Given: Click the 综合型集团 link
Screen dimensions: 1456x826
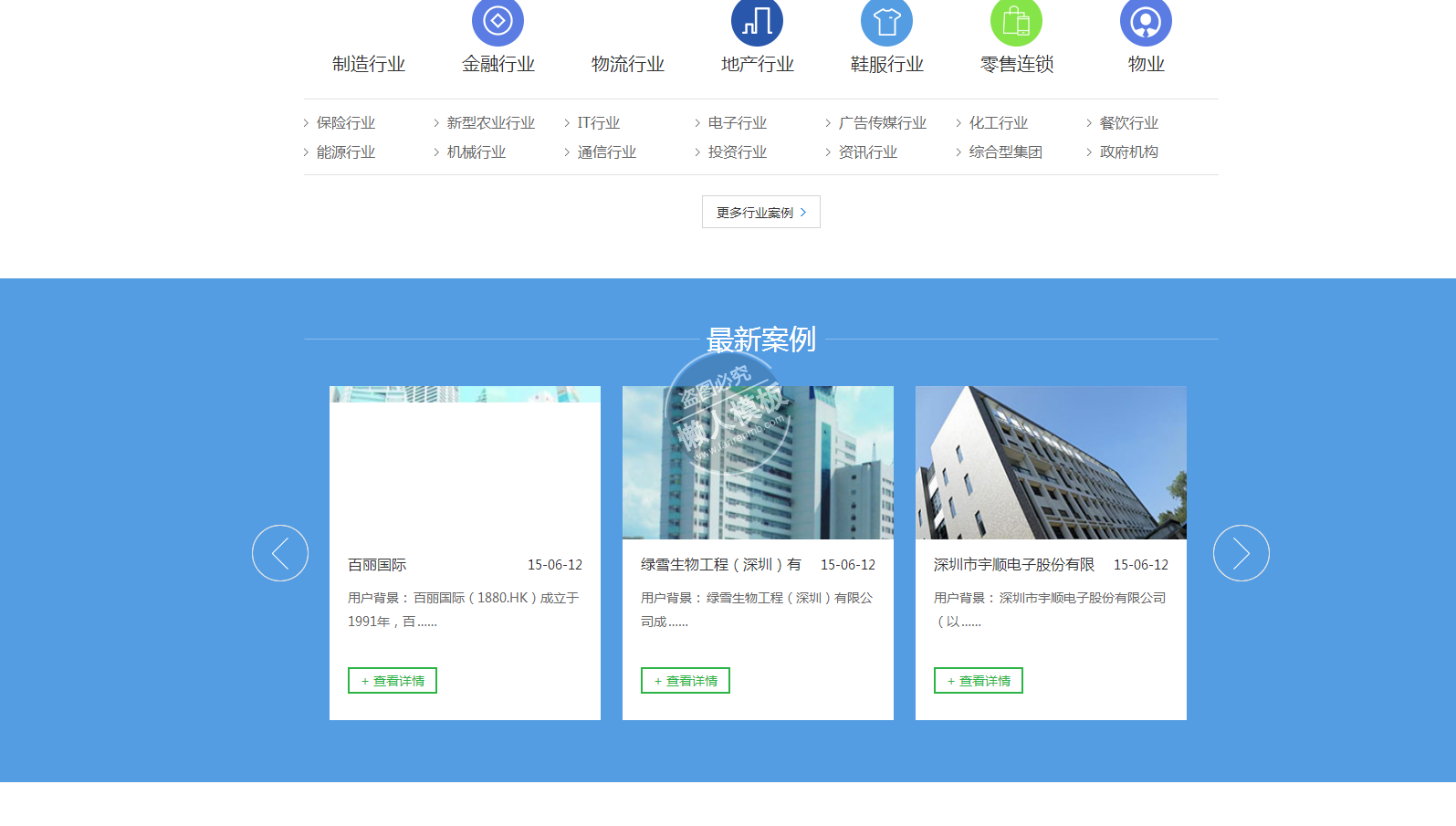Looking at the screenshot, I should pos(1005,152).
